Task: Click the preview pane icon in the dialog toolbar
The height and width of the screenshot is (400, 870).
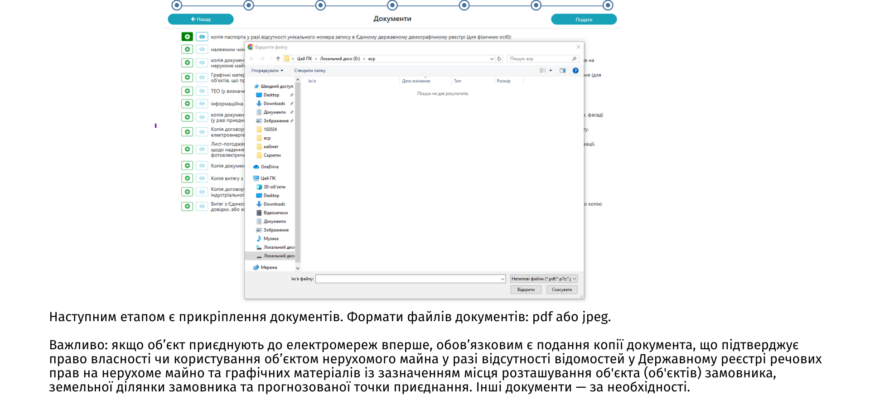Action: coord(563,70)
